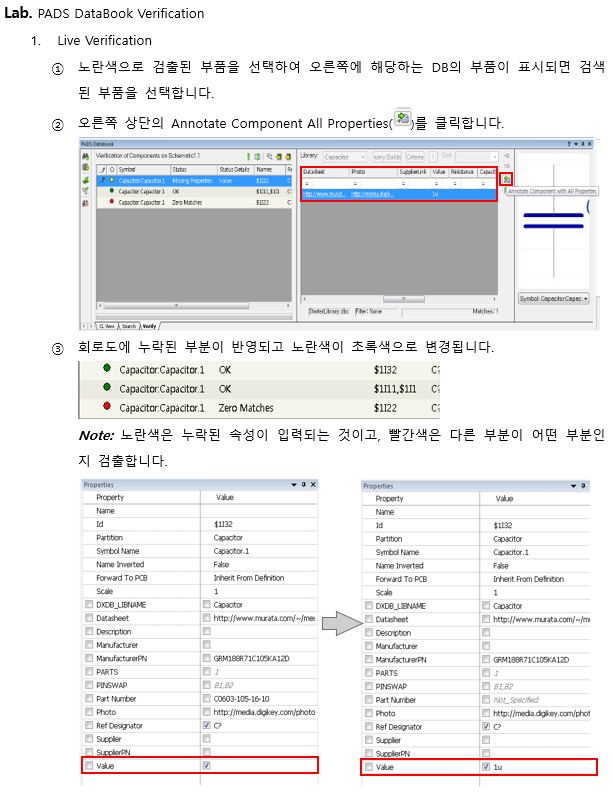This screenshot has width=613, height=794.
Task: Open the left Properties panel options arrow
Action: coord(294,485)
